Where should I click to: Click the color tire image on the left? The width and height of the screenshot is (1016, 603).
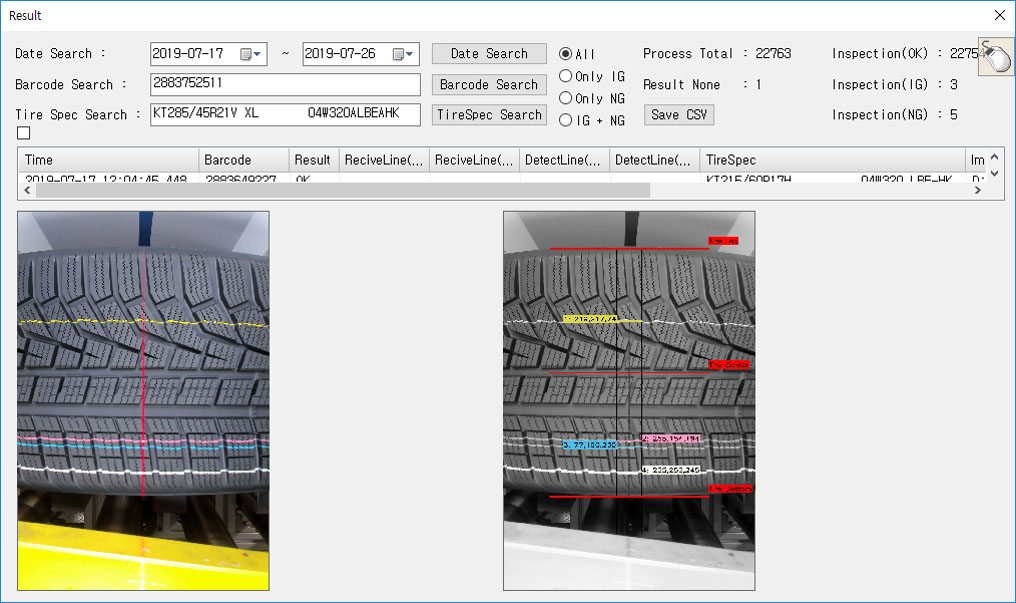pos(143,400)
